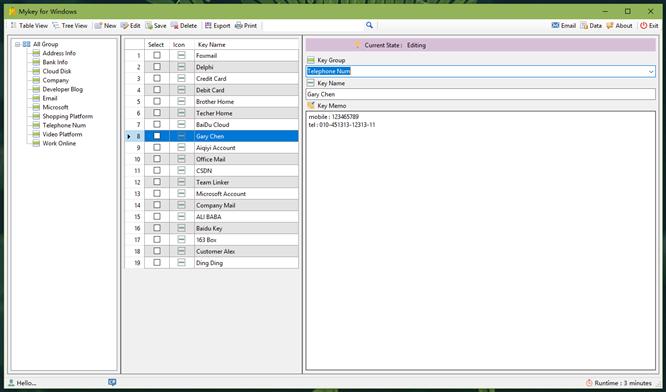The image size is (666, 392).
Task: Open the Email toolbar option
Action: (x=564, y=25)
